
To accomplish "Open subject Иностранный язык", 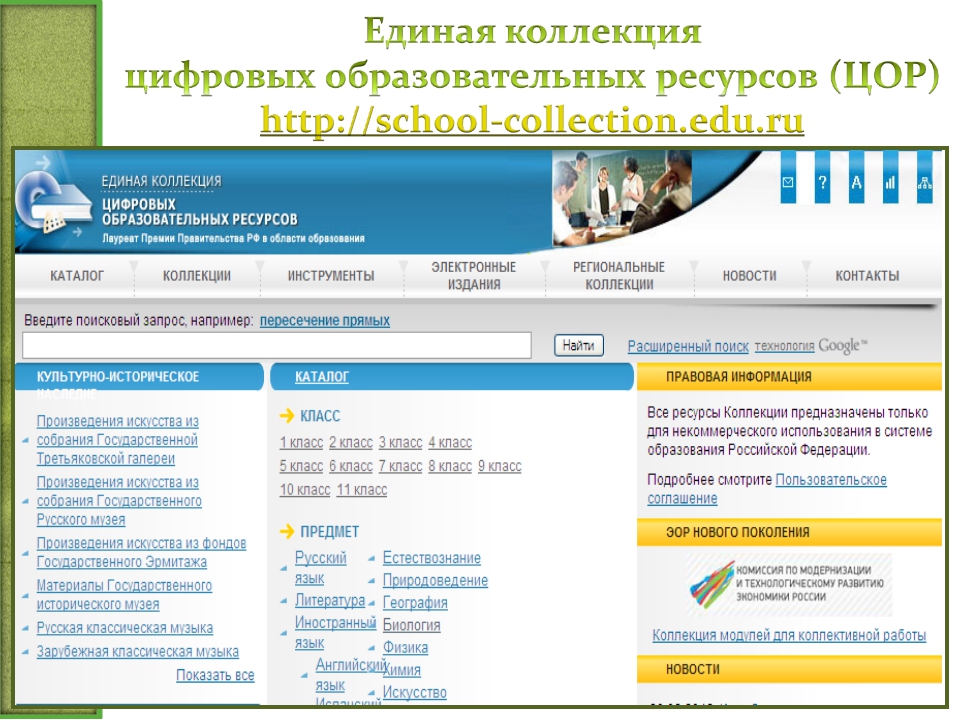I will point(335,633).
